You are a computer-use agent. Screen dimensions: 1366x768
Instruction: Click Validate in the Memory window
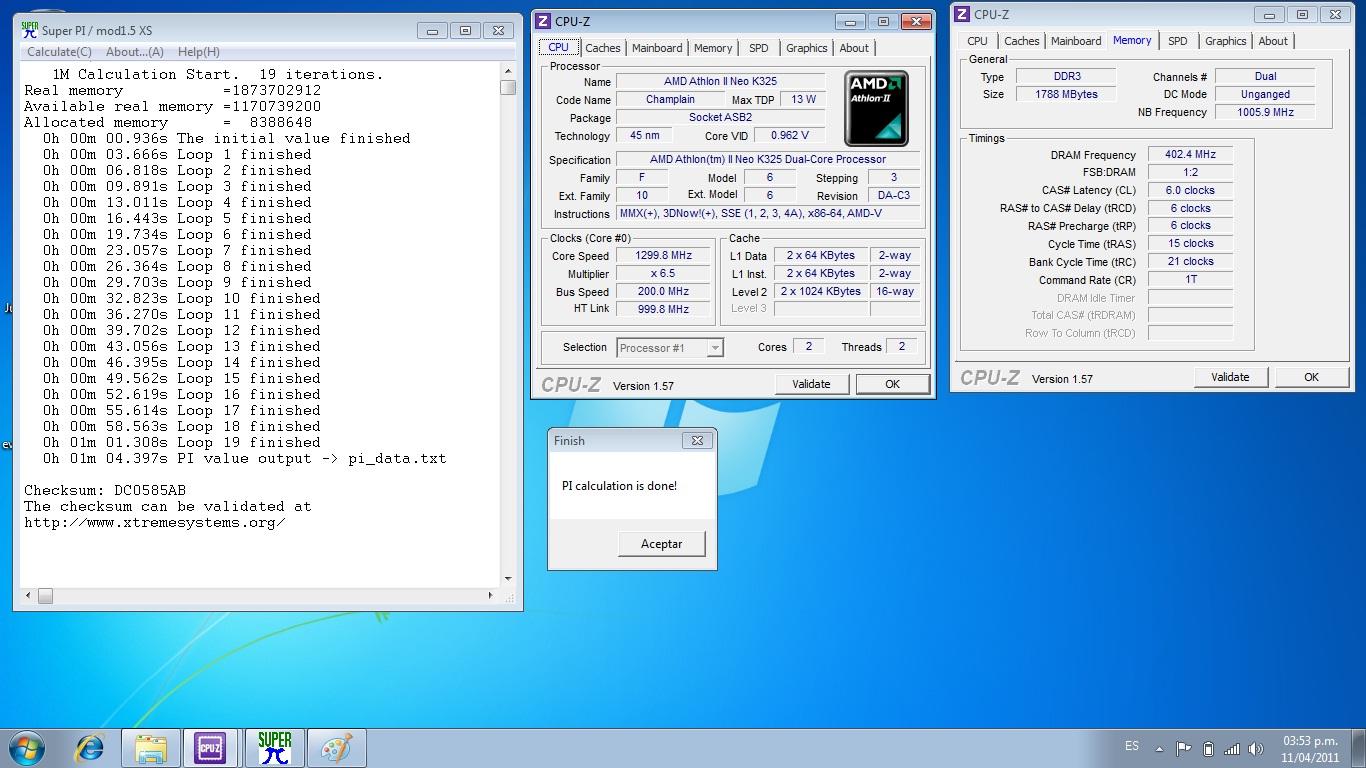(1230, 377)
